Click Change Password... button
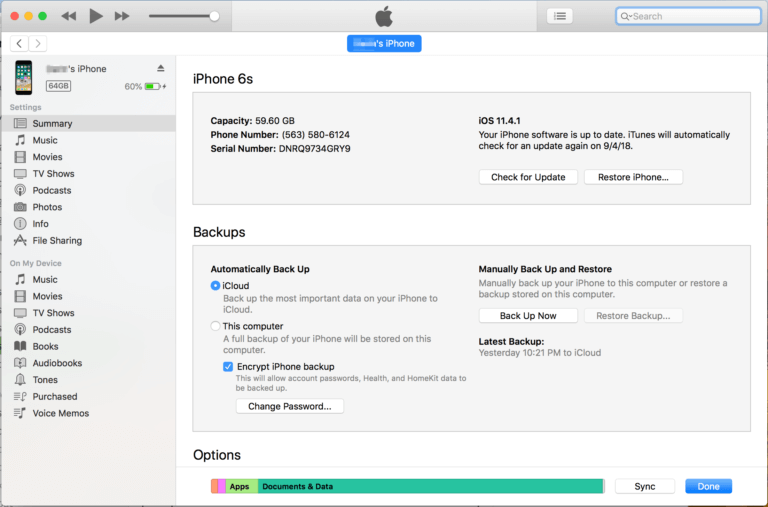This screenshot has width=768, height=507. point(289,406)
